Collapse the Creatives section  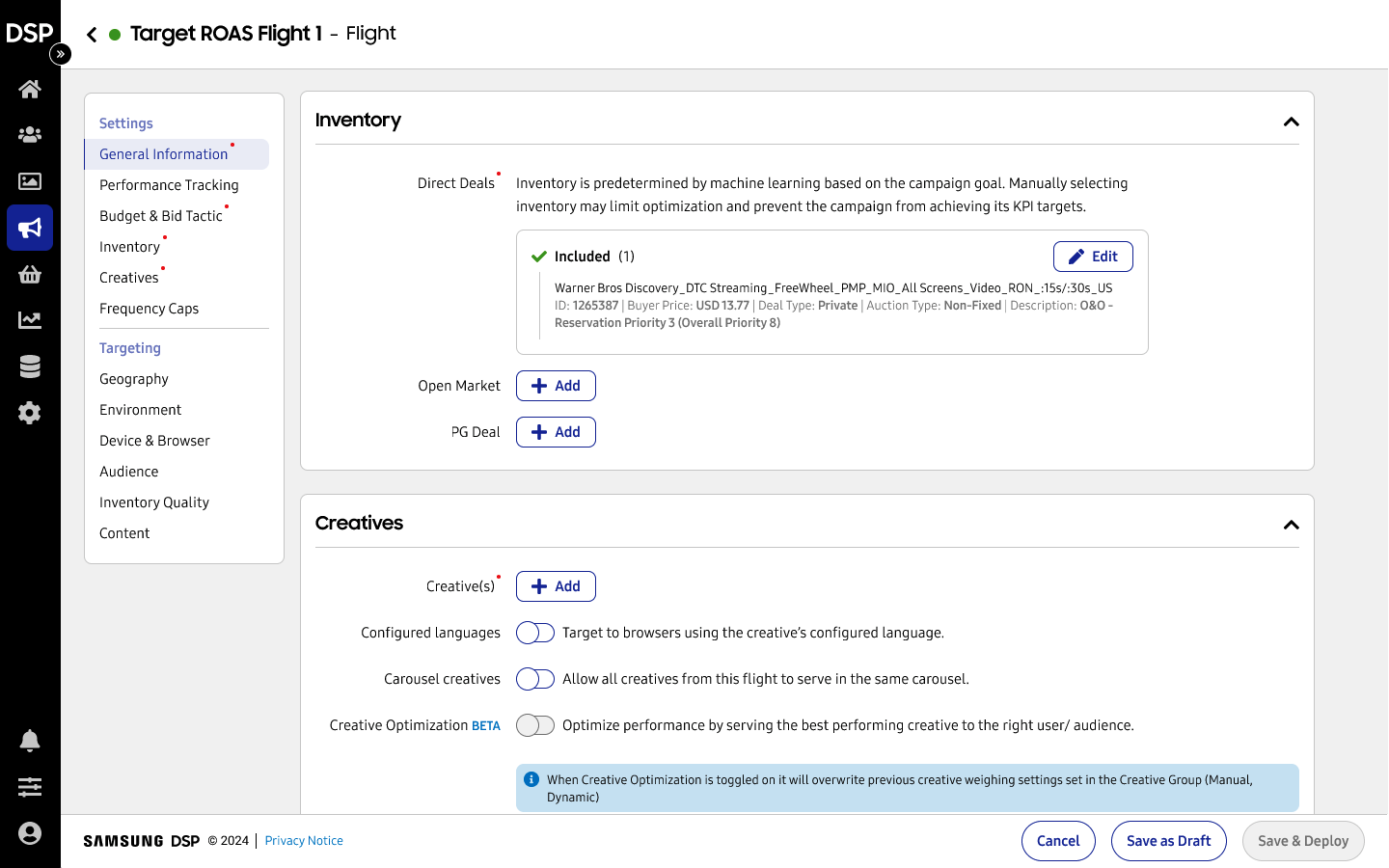[1291, 525]
